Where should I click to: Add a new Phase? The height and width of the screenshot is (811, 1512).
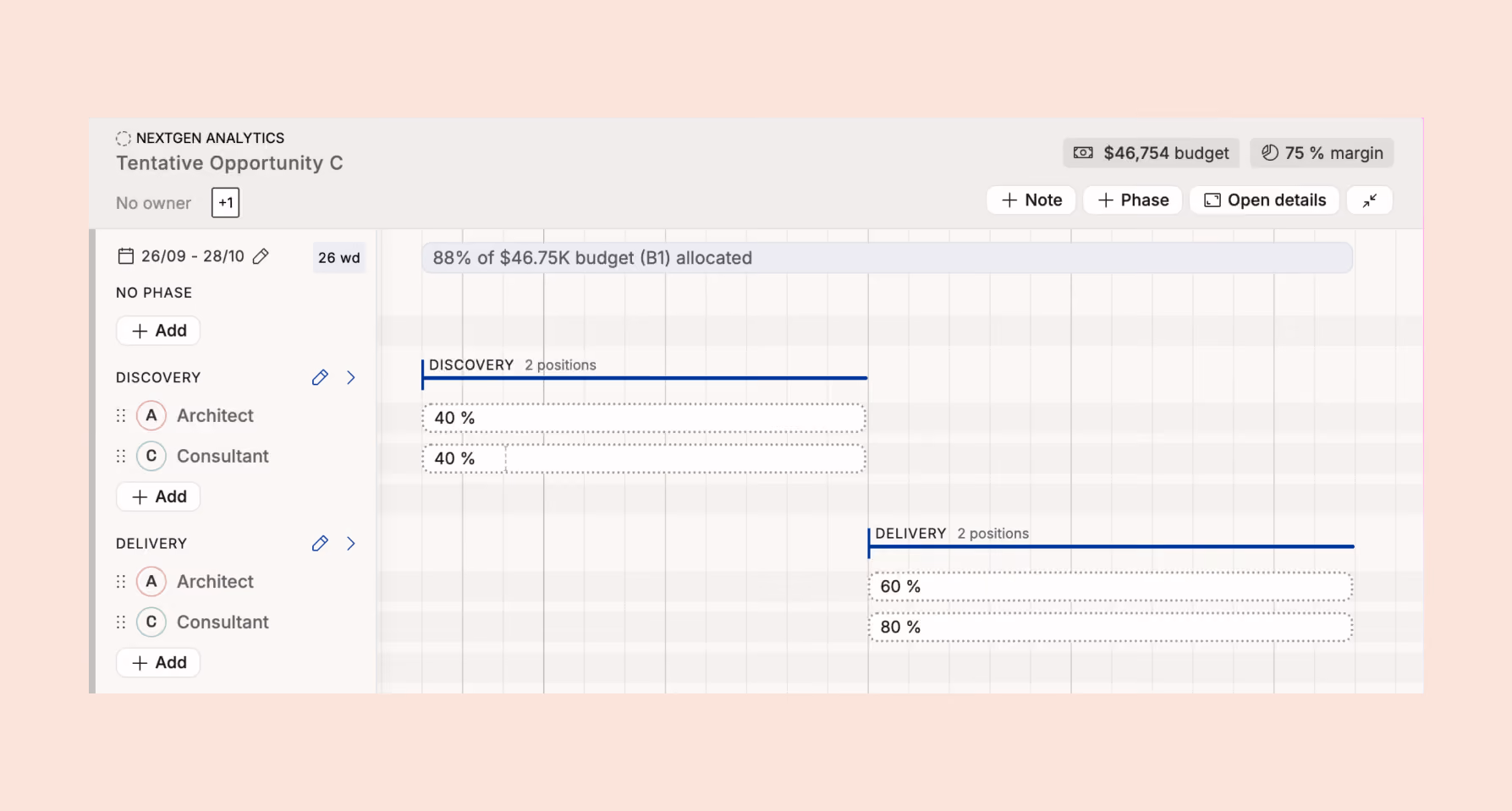click(1133, 200)
